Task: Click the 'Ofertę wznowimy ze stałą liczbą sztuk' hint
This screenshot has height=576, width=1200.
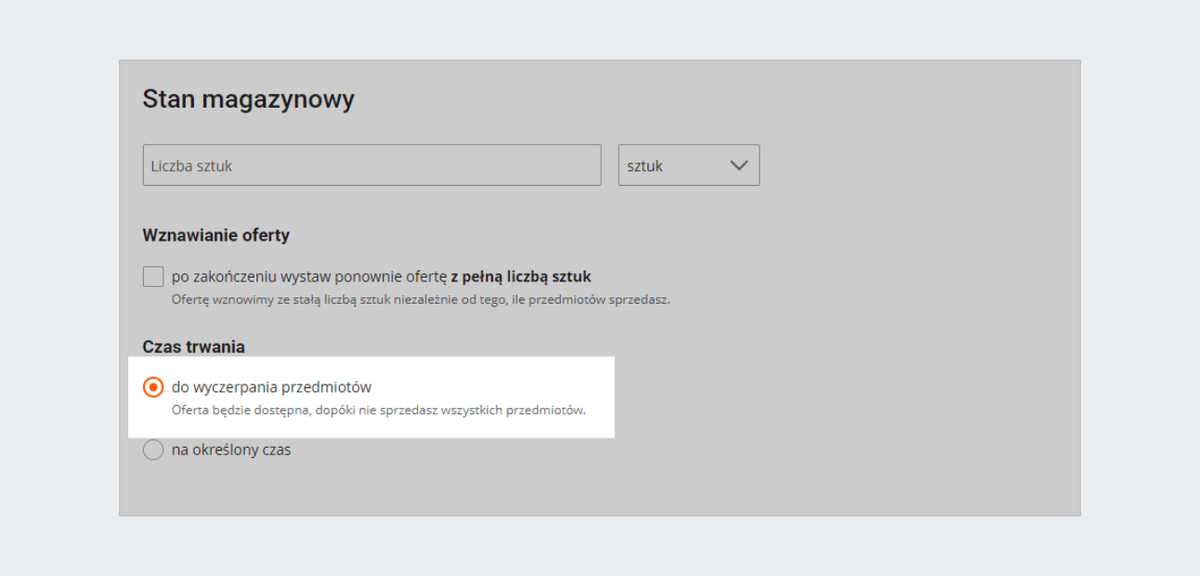Action: (x=421, y=299)
